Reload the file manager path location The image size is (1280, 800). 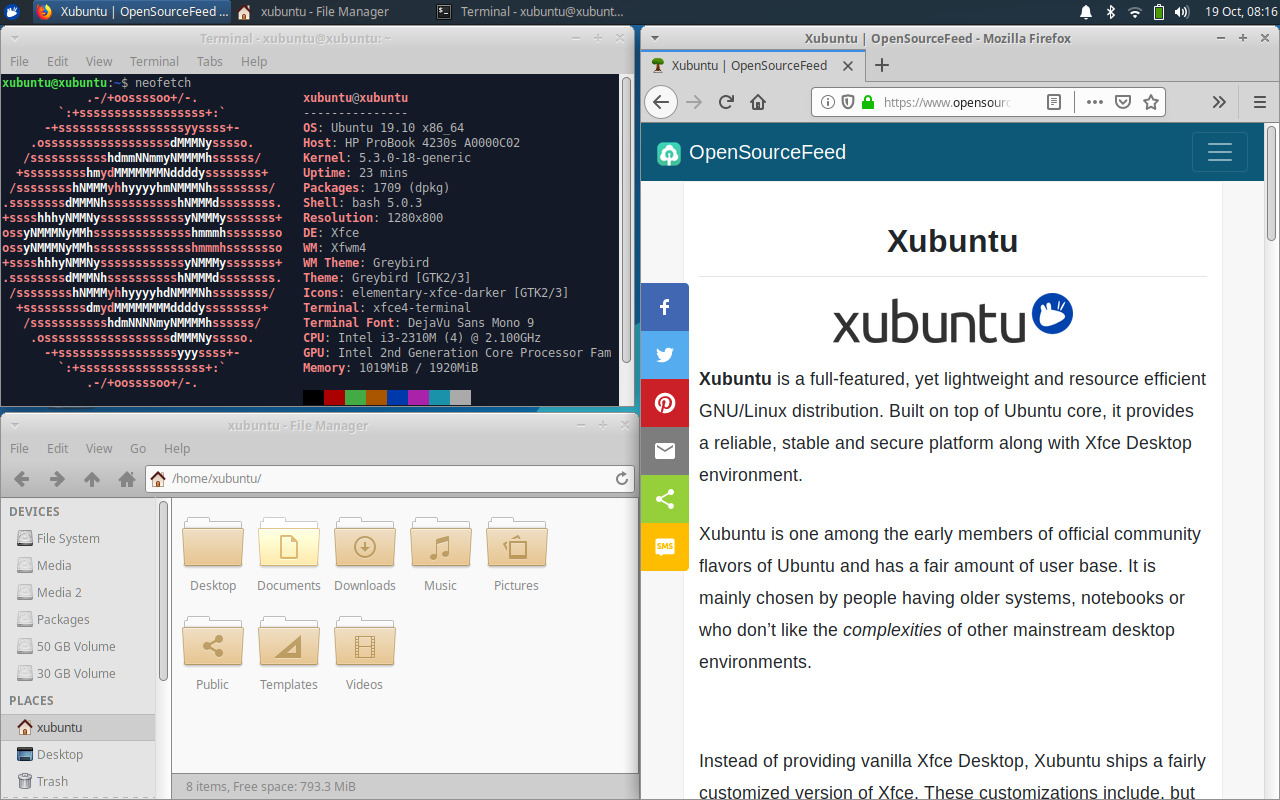point(622,479)
